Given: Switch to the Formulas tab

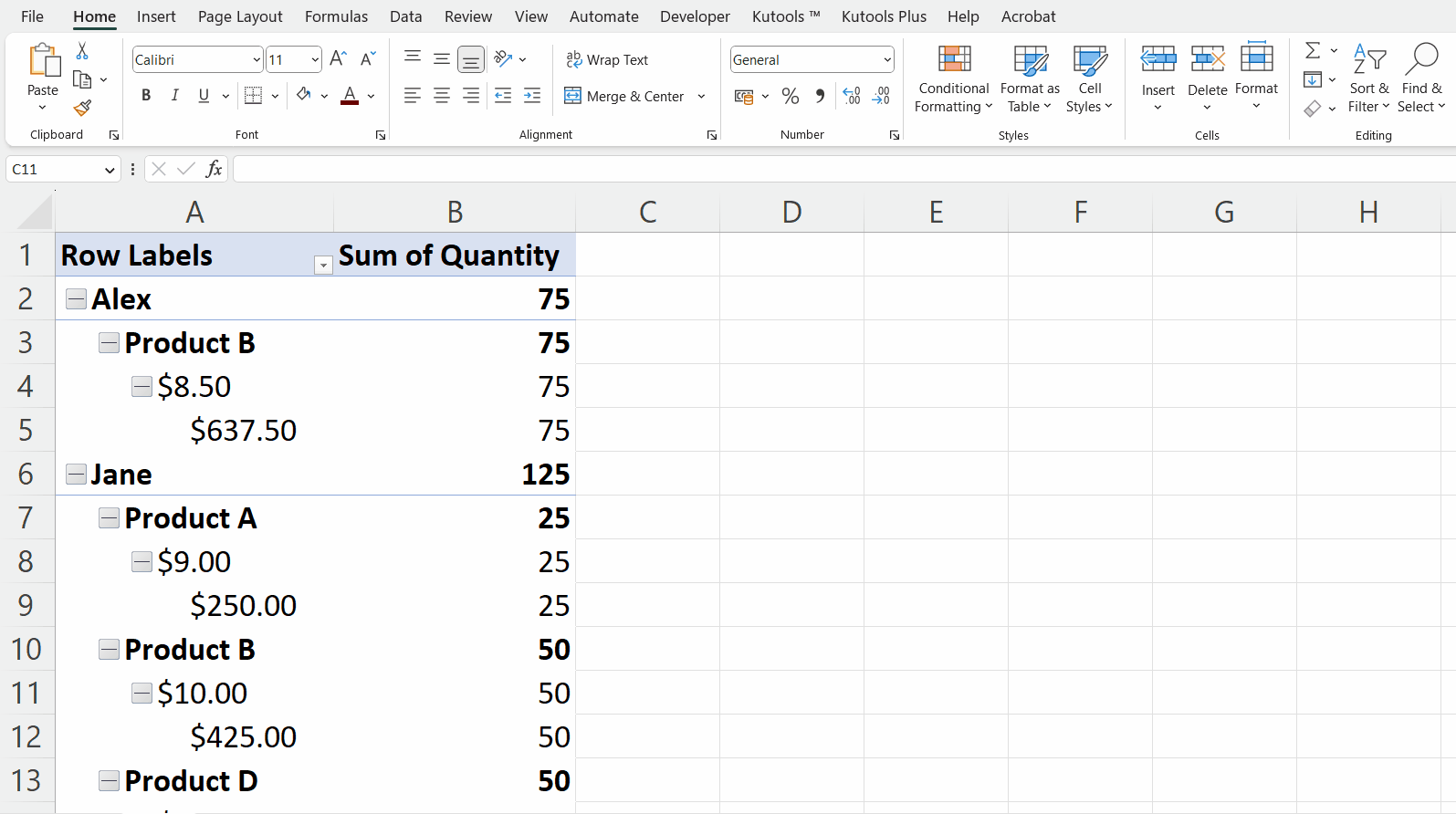Looking at the screenshot, I should pyautogui.click(x=336, y=16).
